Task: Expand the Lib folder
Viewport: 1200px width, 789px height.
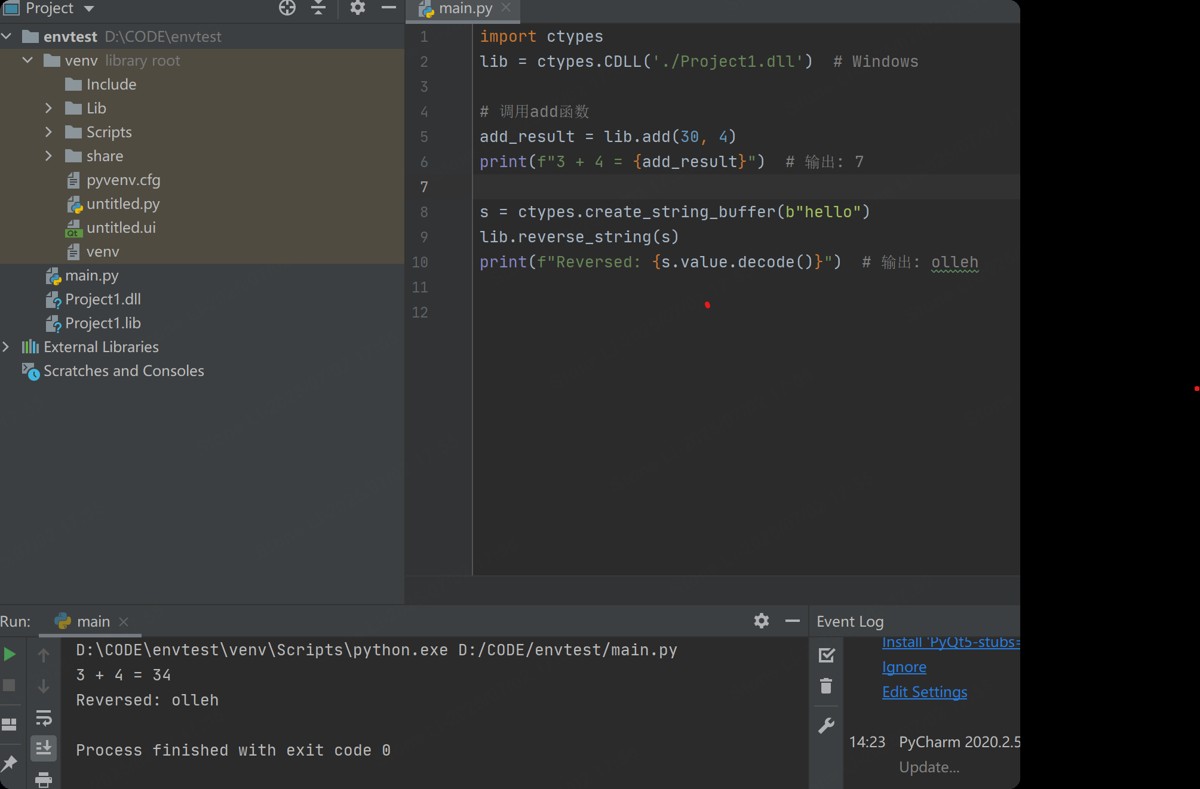Action: [49, 108]
